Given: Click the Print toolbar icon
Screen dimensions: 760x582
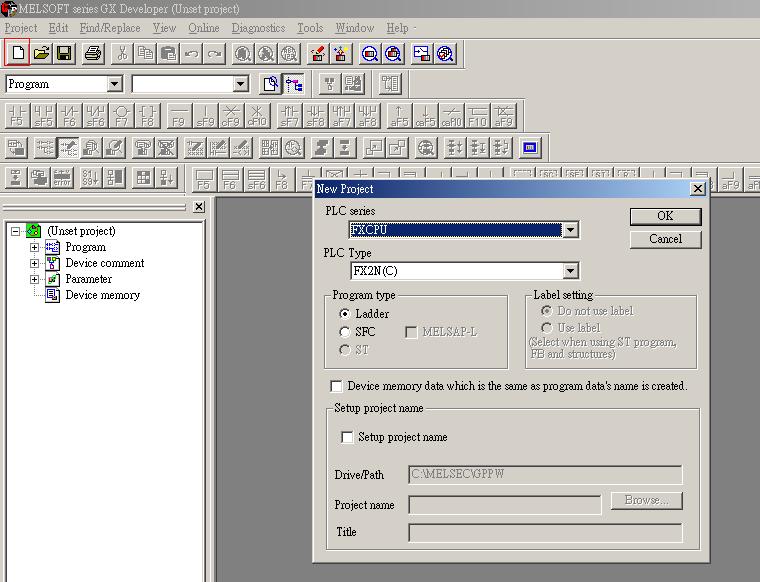Looking at the screenshot, I should coord(93,53).
